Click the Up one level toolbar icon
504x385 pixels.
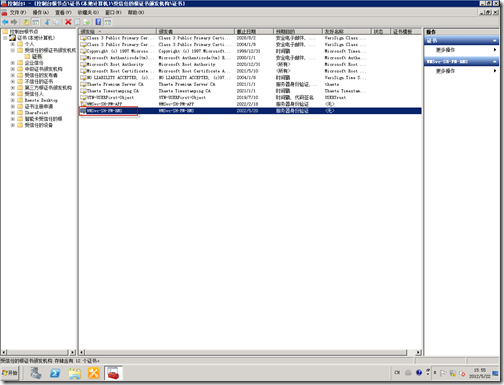[x=26, y=22]
